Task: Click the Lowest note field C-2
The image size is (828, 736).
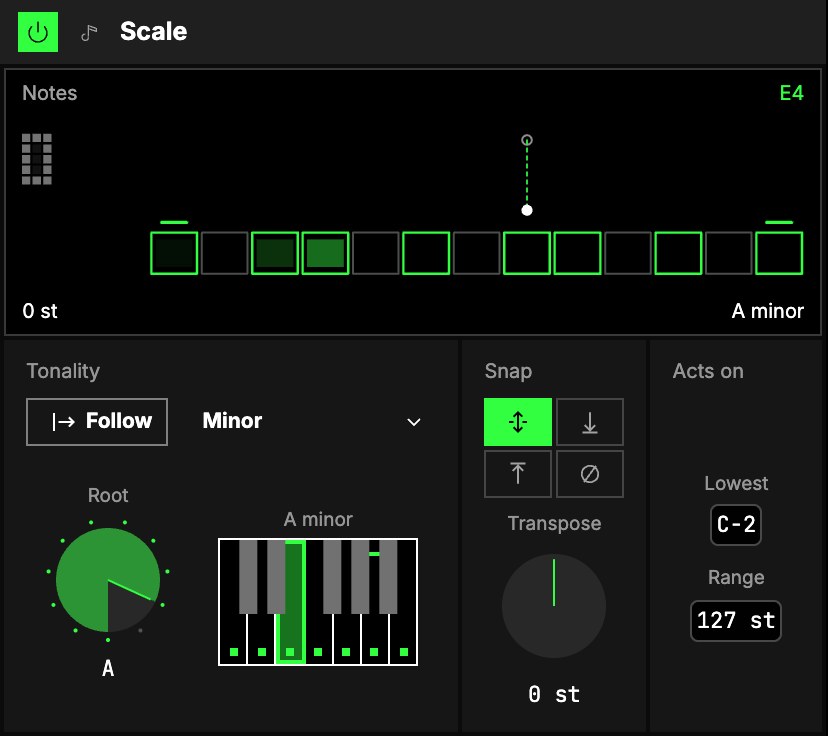Action: (736, 525)
